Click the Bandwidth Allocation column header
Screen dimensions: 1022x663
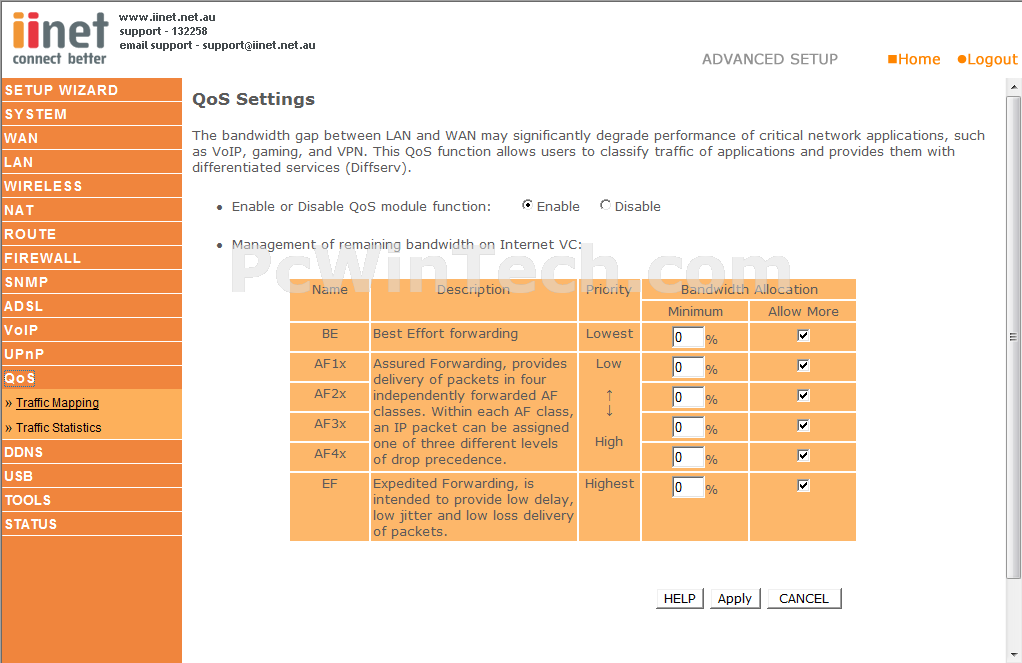(x=749, y=289)
